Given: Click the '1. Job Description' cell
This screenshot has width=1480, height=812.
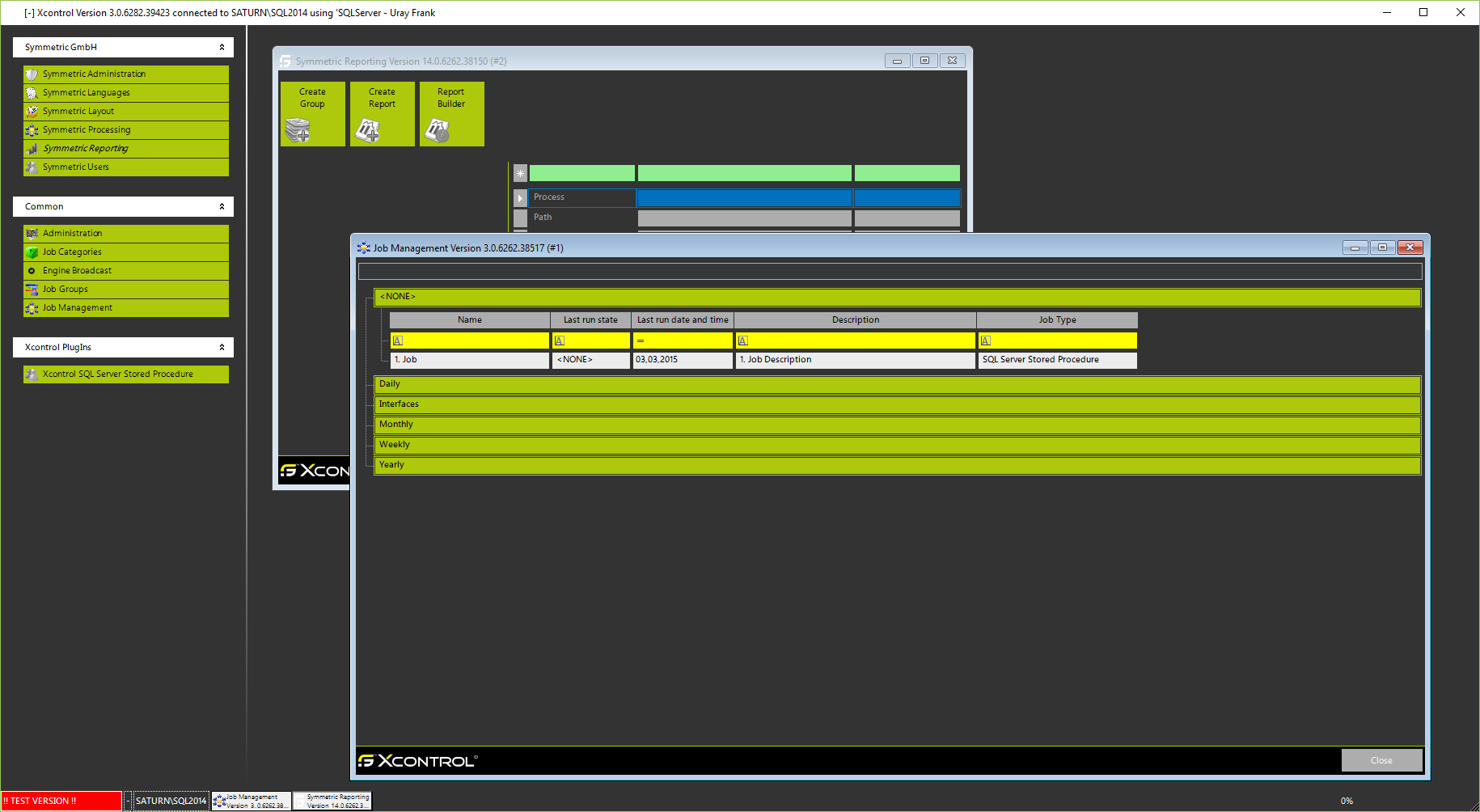Looking at the screenshot, I should 856,360.
